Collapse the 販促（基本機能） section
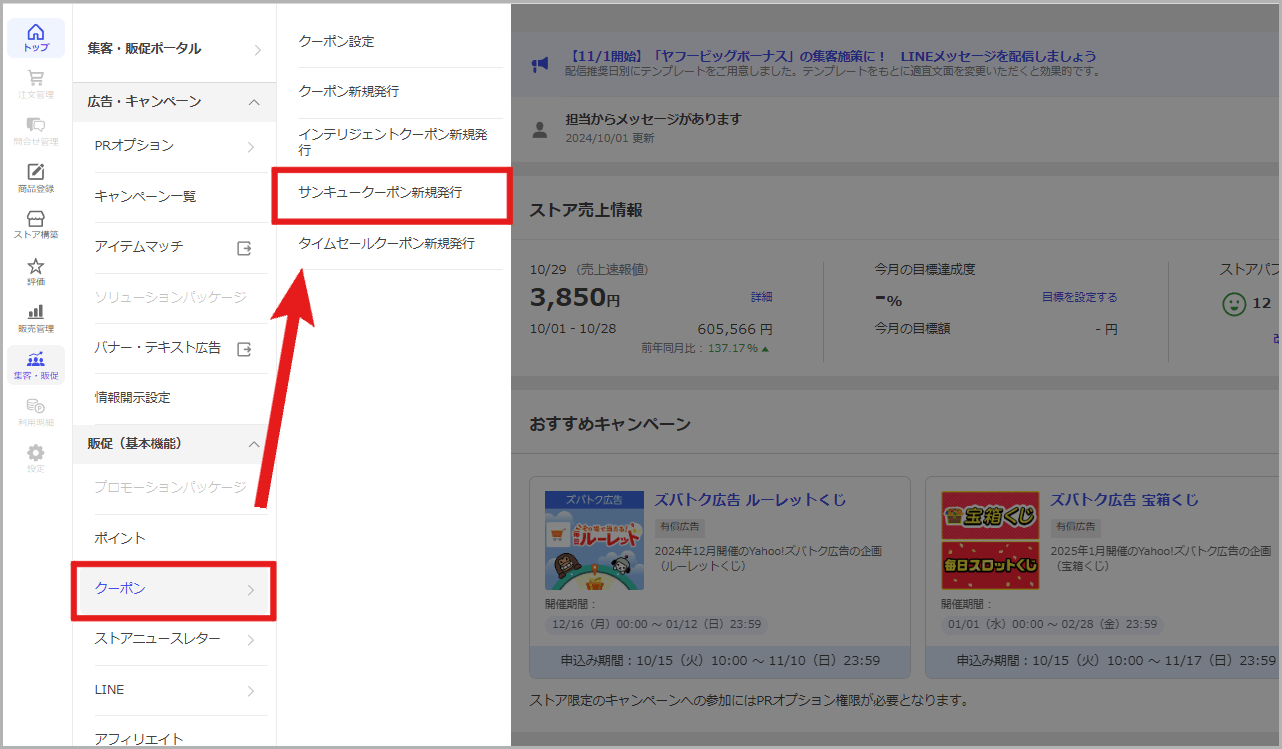The image size is (1282, 749). pyautogui.click(x=254, y=444)
